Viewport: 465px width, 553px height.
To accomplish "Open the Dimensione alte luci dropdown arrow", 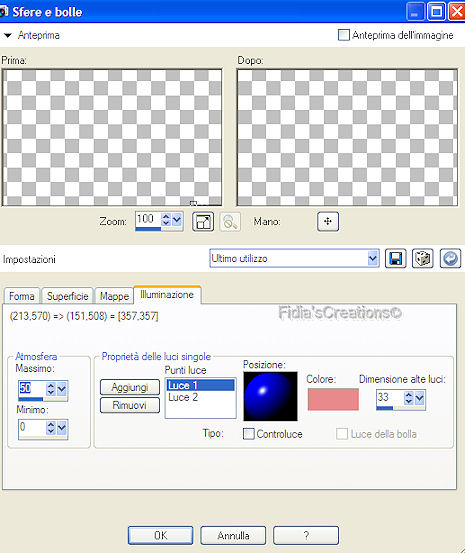I will click(419, 398).
